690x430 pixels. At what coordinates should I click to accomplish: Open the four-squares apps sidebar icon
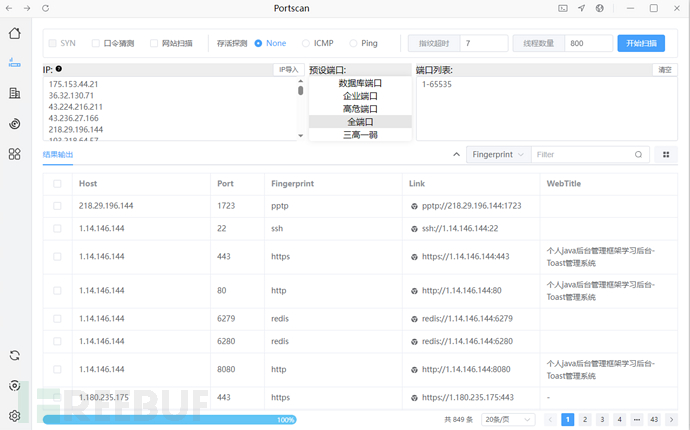[15, 154]
